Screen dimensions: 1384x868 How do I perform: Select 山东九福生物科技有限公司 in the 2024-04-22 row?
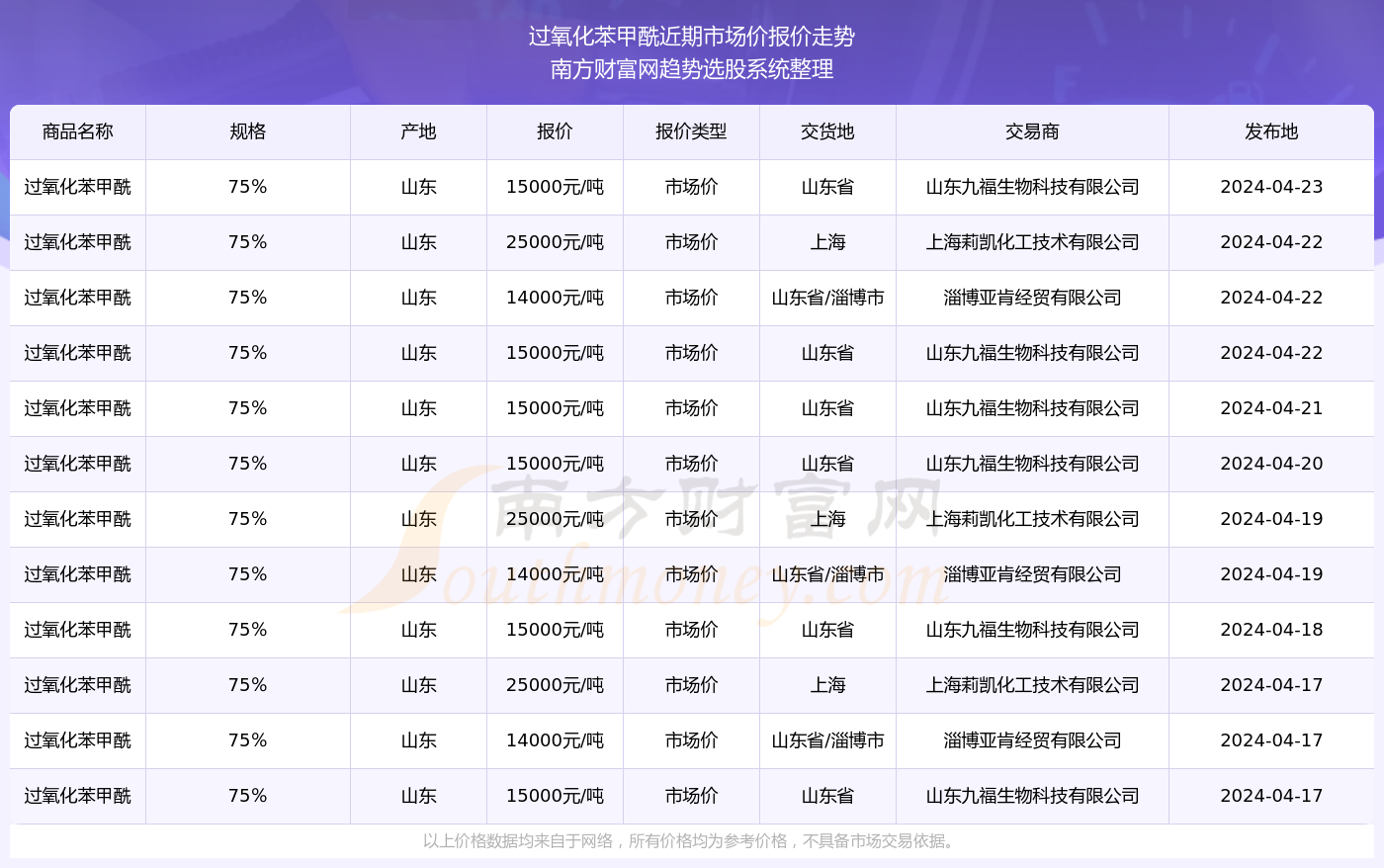pos(1032,353)
